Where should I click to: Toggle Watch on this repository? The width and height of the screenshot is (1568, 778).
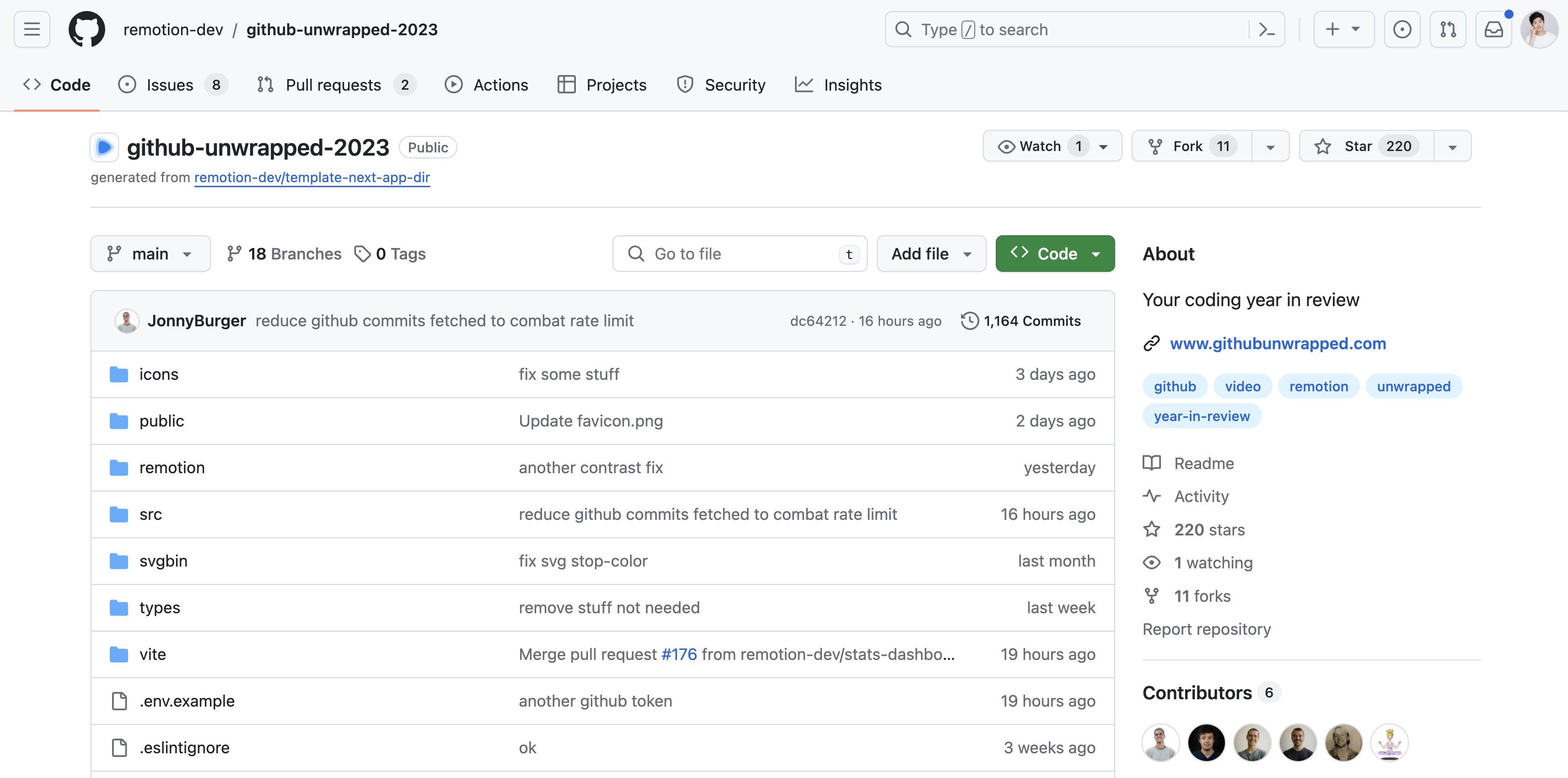click(x=1040, y=146)
